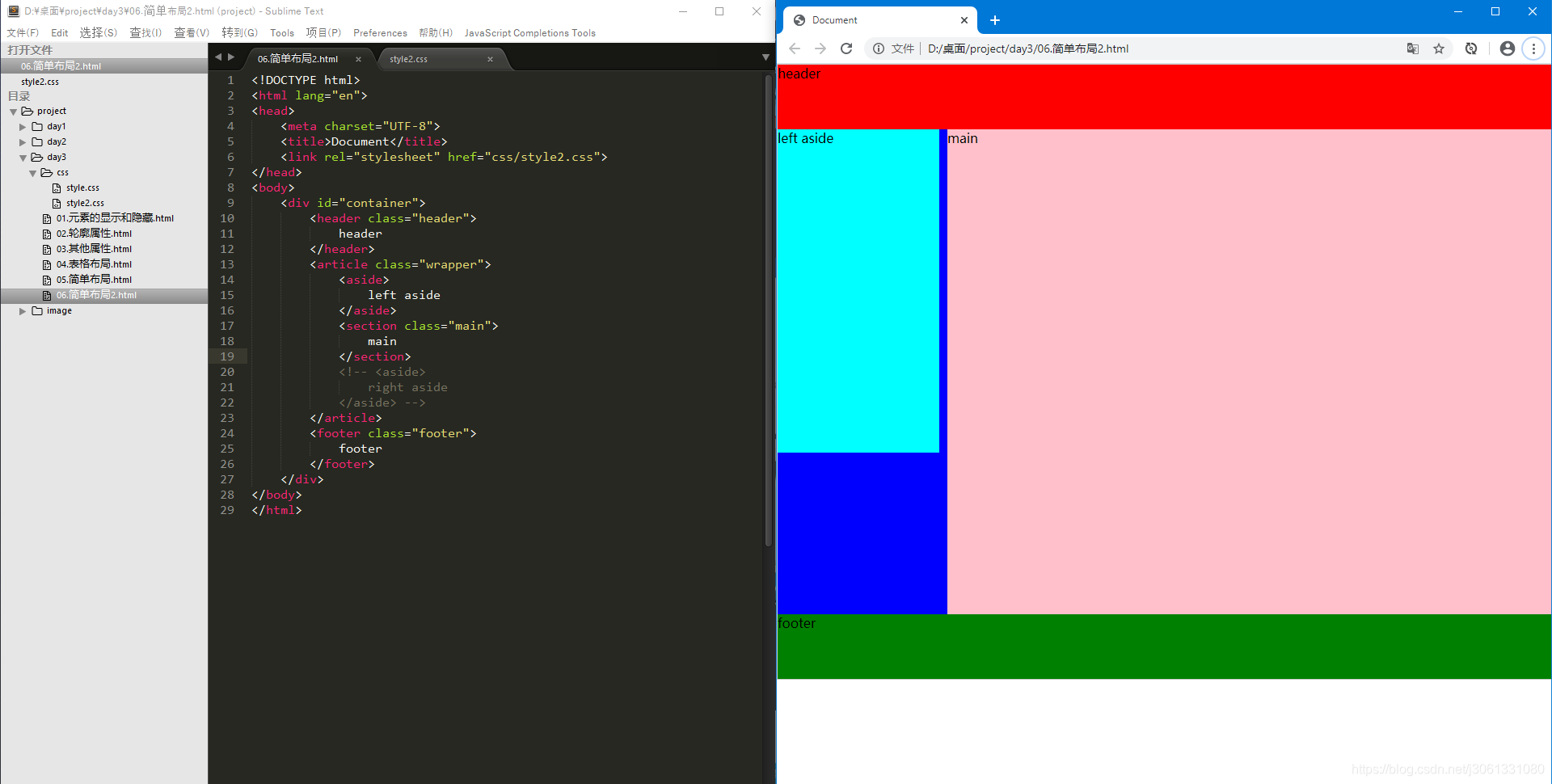The width and height of the screenshot is (1552, 784).
Task: Open a new browser tab
Action: 995,20
